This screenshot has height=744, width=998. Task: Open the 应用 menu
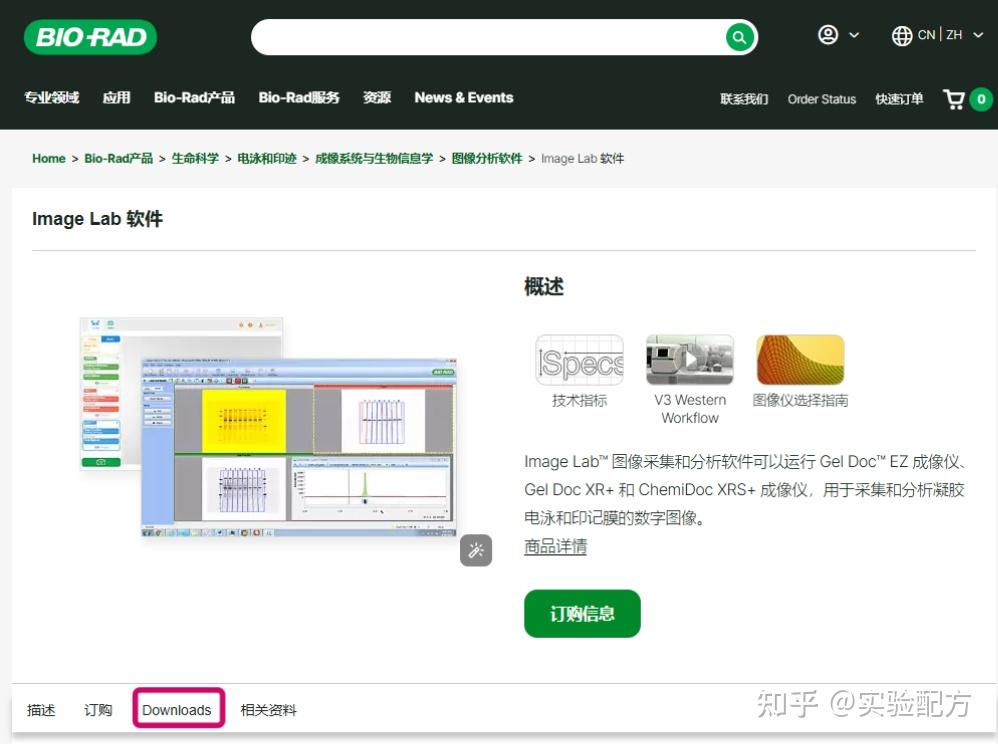coord(116,97)
